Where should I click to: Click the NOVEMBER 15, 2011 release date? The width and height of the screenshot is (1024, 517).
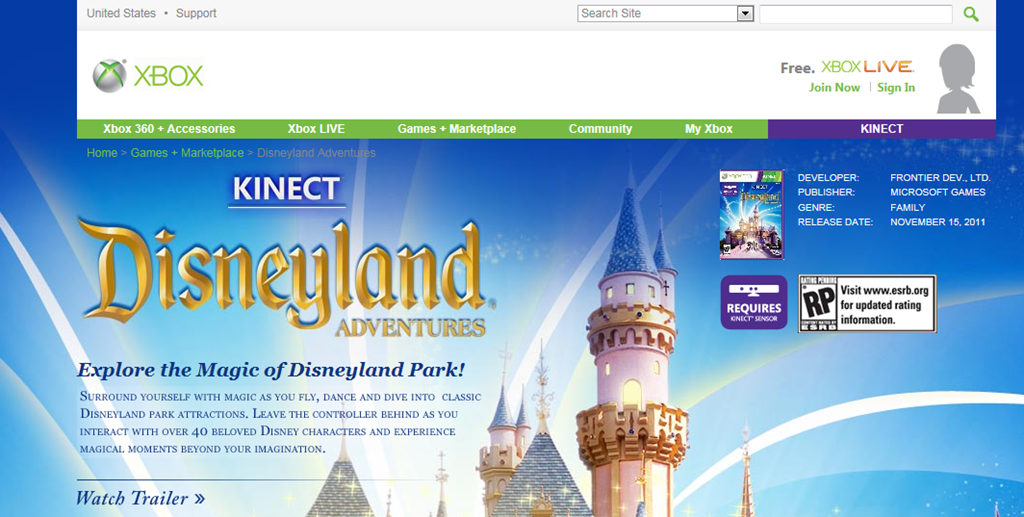[938, 222]
